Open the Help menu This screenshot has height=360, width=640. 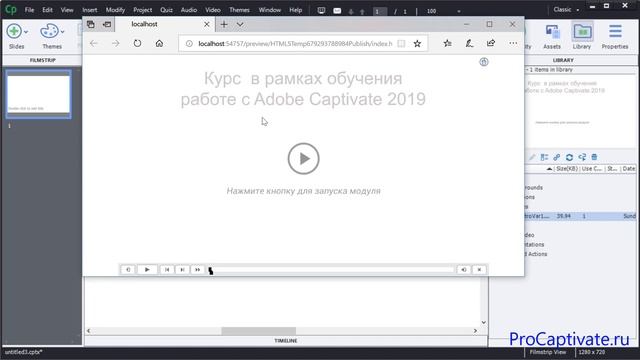click(x=296, y=10)
